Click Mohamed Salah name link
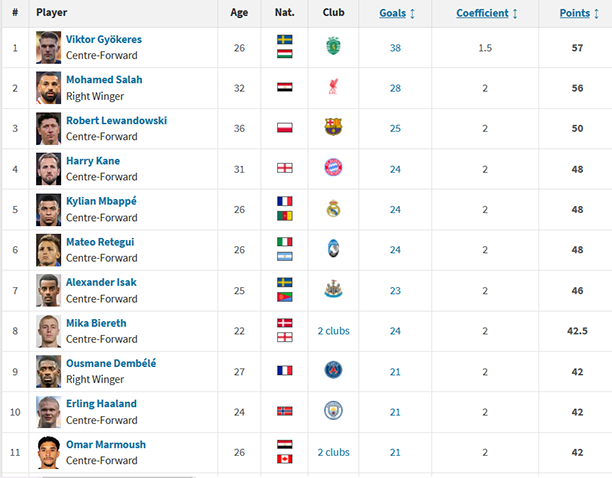This screenshot has width=612, height=478. 104,80
